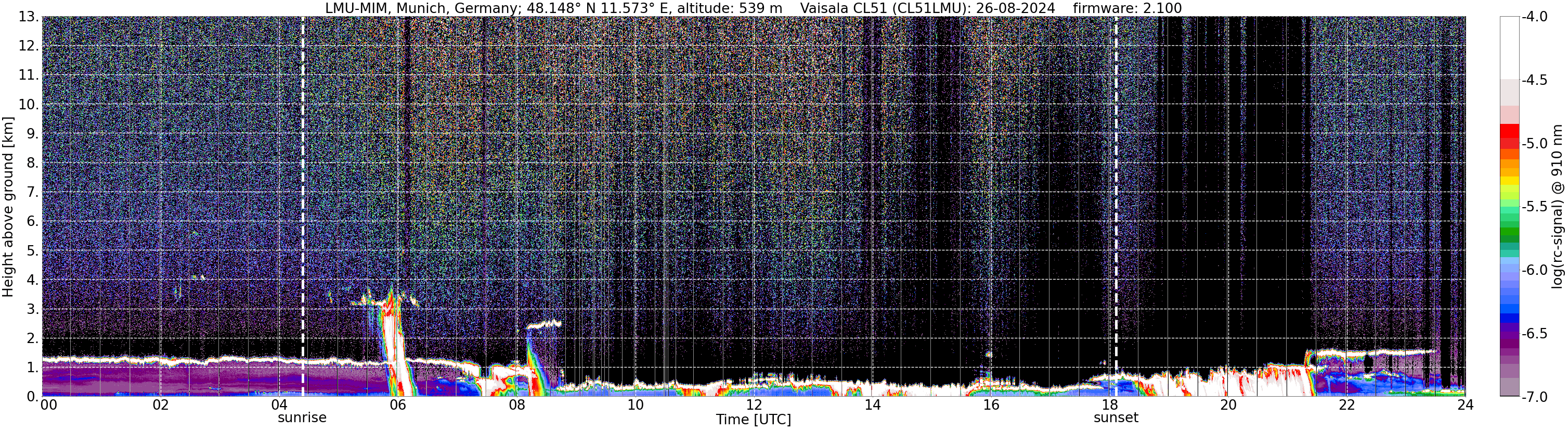
Task: Click the '04' time axis tick label
Action: [279, 405]
